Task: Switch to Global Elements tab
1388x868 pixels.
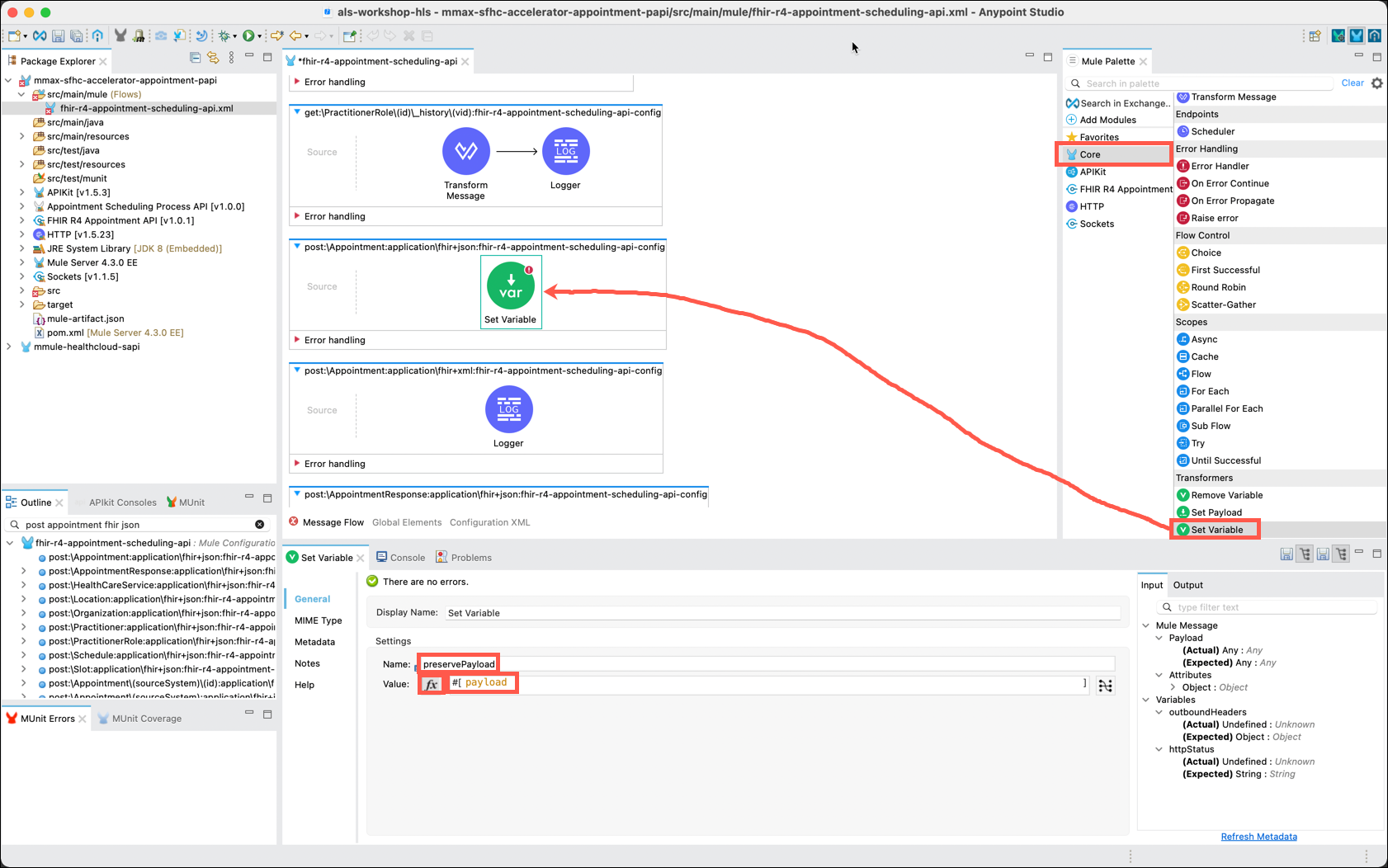Action: (x=407, y=522)
